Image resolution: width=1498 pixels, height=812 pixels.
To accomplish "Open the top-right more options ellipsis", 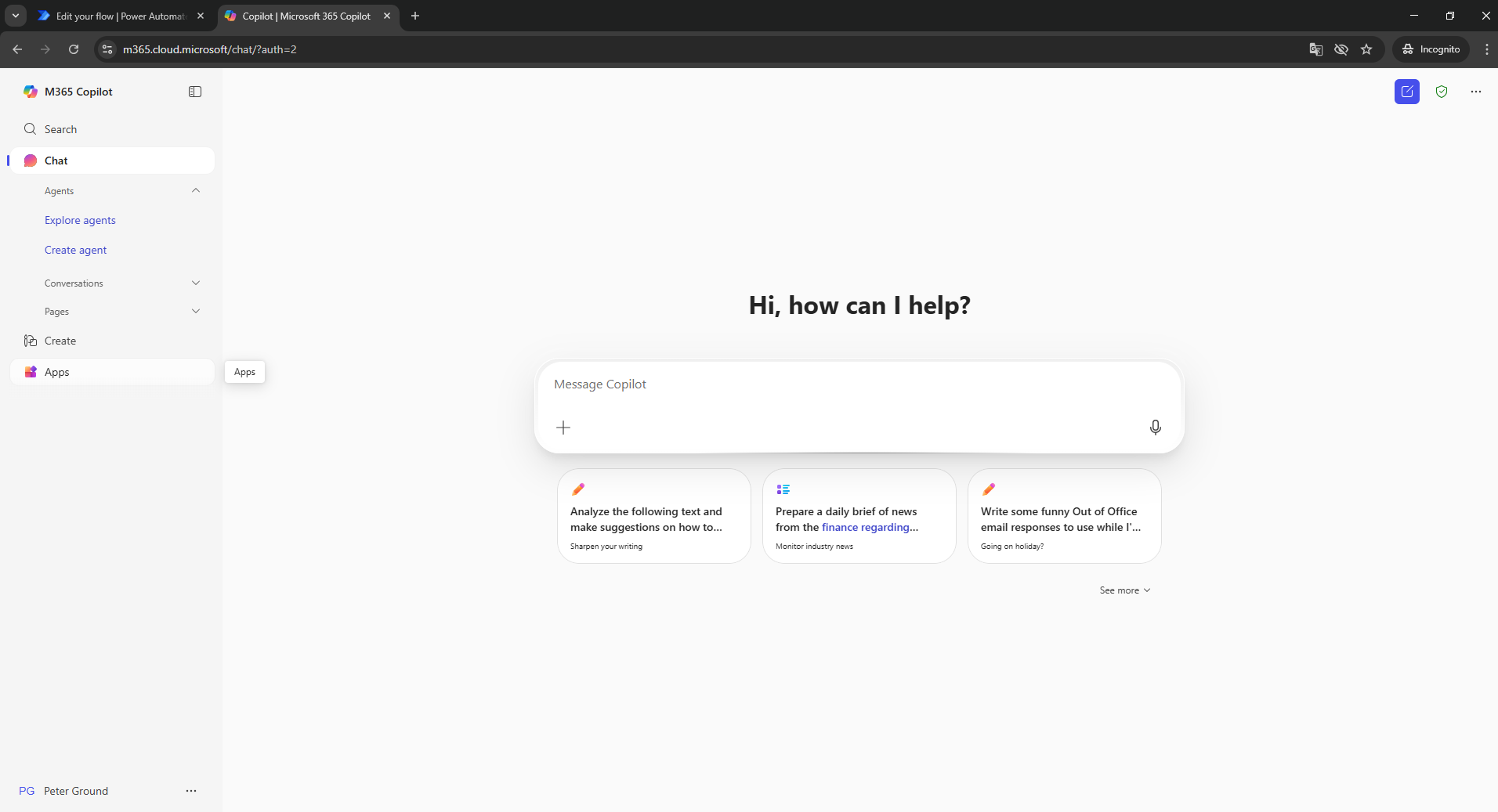I will tap(1475, 92).
